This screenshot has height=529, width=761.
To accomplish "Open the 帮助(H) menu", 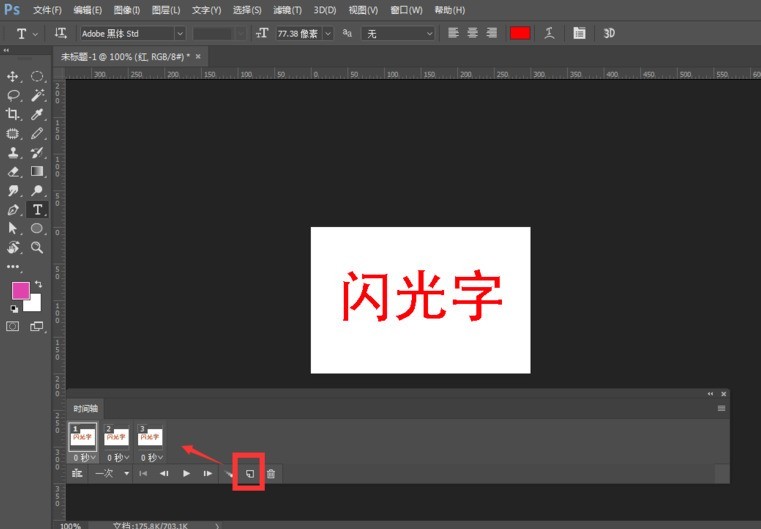I will coord(449,10).
